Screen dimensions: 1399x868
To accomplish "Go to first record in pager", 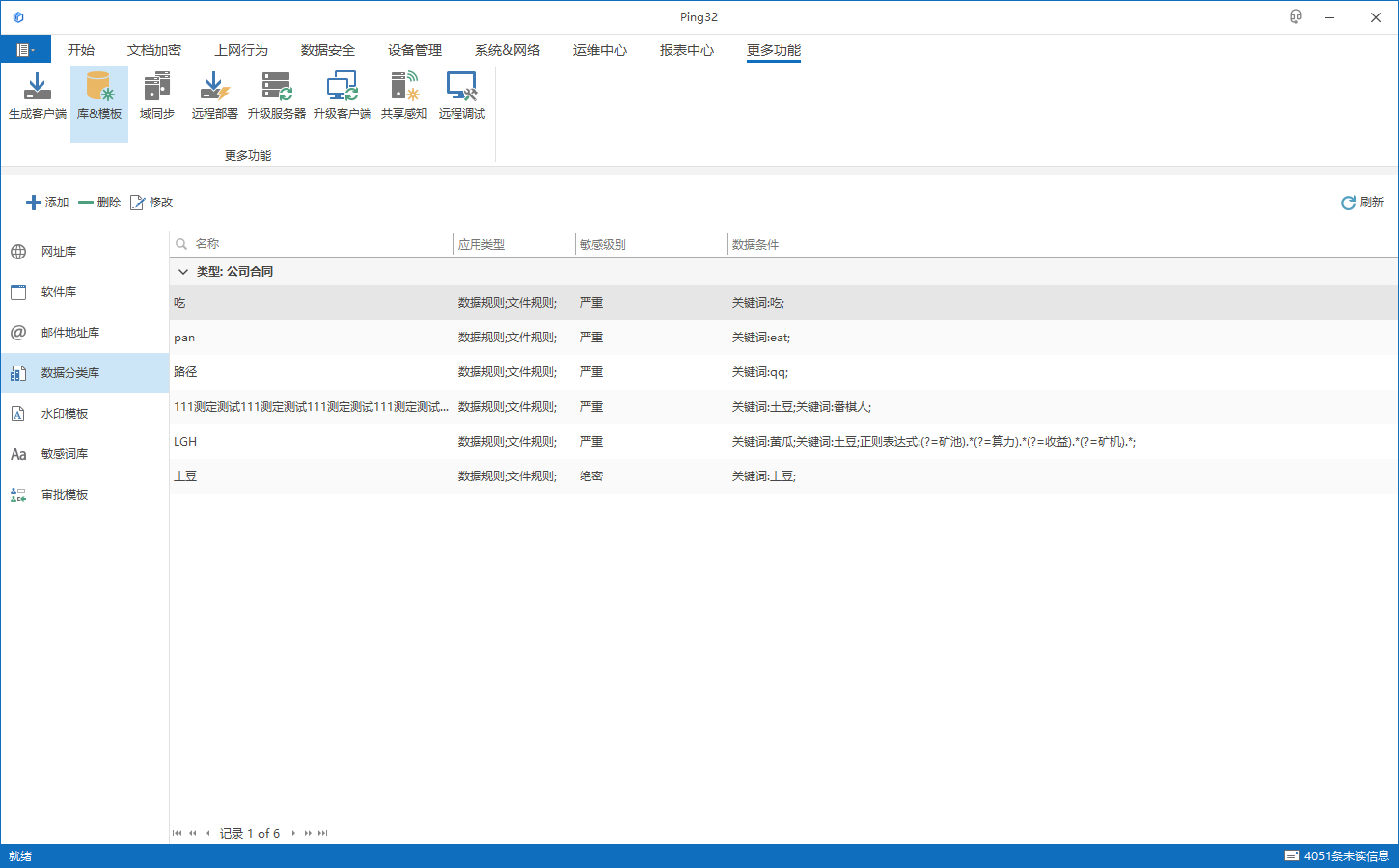I will click(x=177, y=833).
